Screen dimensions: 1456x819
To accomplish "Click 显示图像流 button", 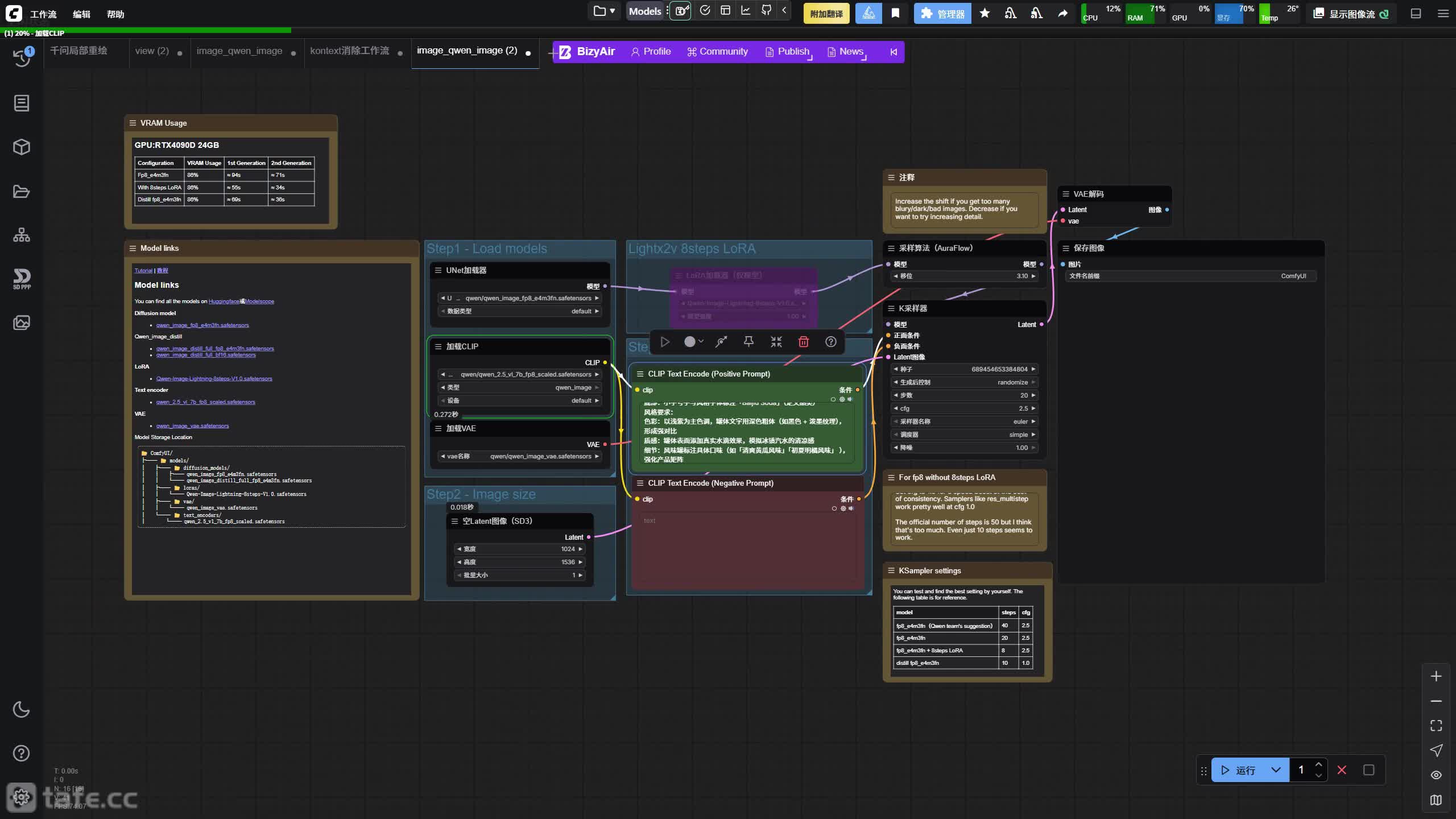I will point(1351,14).
